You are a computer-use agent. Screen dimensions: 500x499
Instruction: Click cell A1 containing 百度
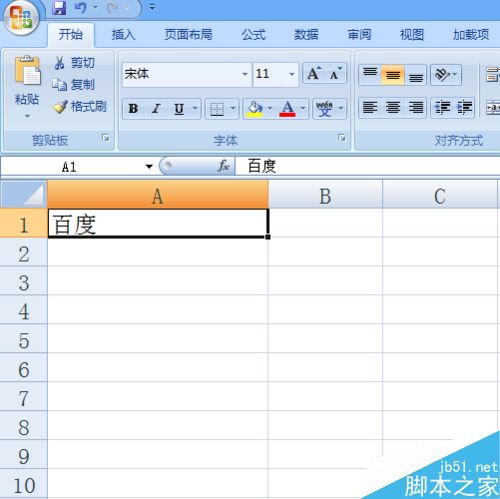coord(158,223)
